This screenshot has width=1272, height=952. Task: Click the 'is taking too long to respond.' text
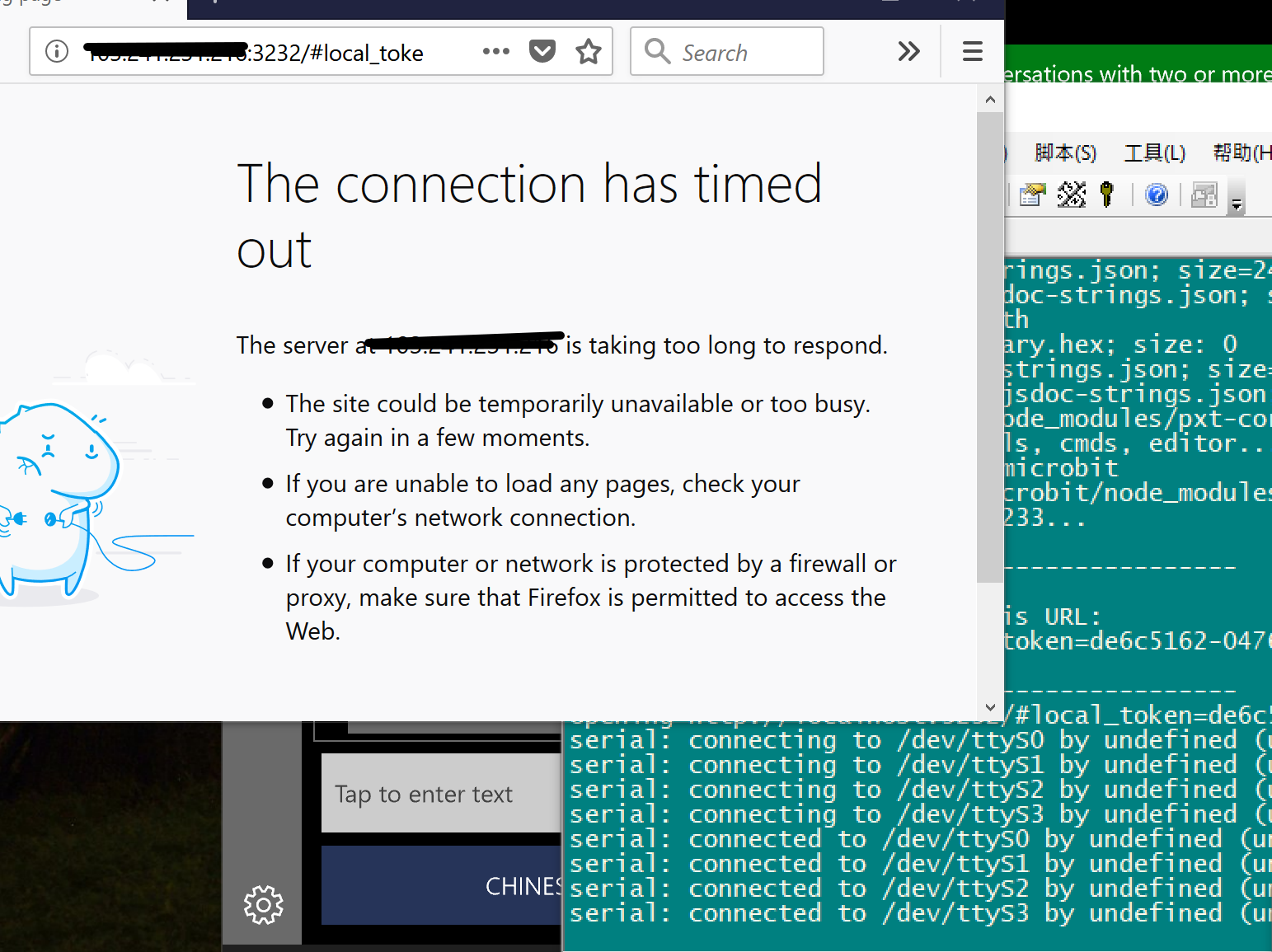[726, 345]
